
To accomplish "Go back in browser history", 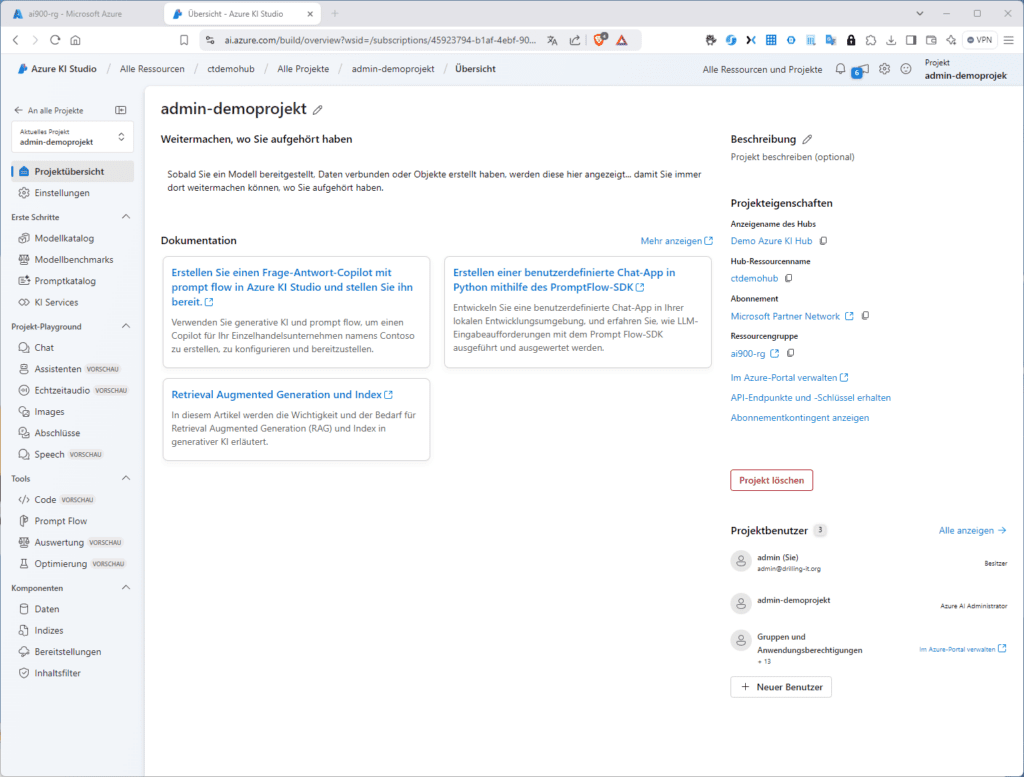I will coord(16,40).
